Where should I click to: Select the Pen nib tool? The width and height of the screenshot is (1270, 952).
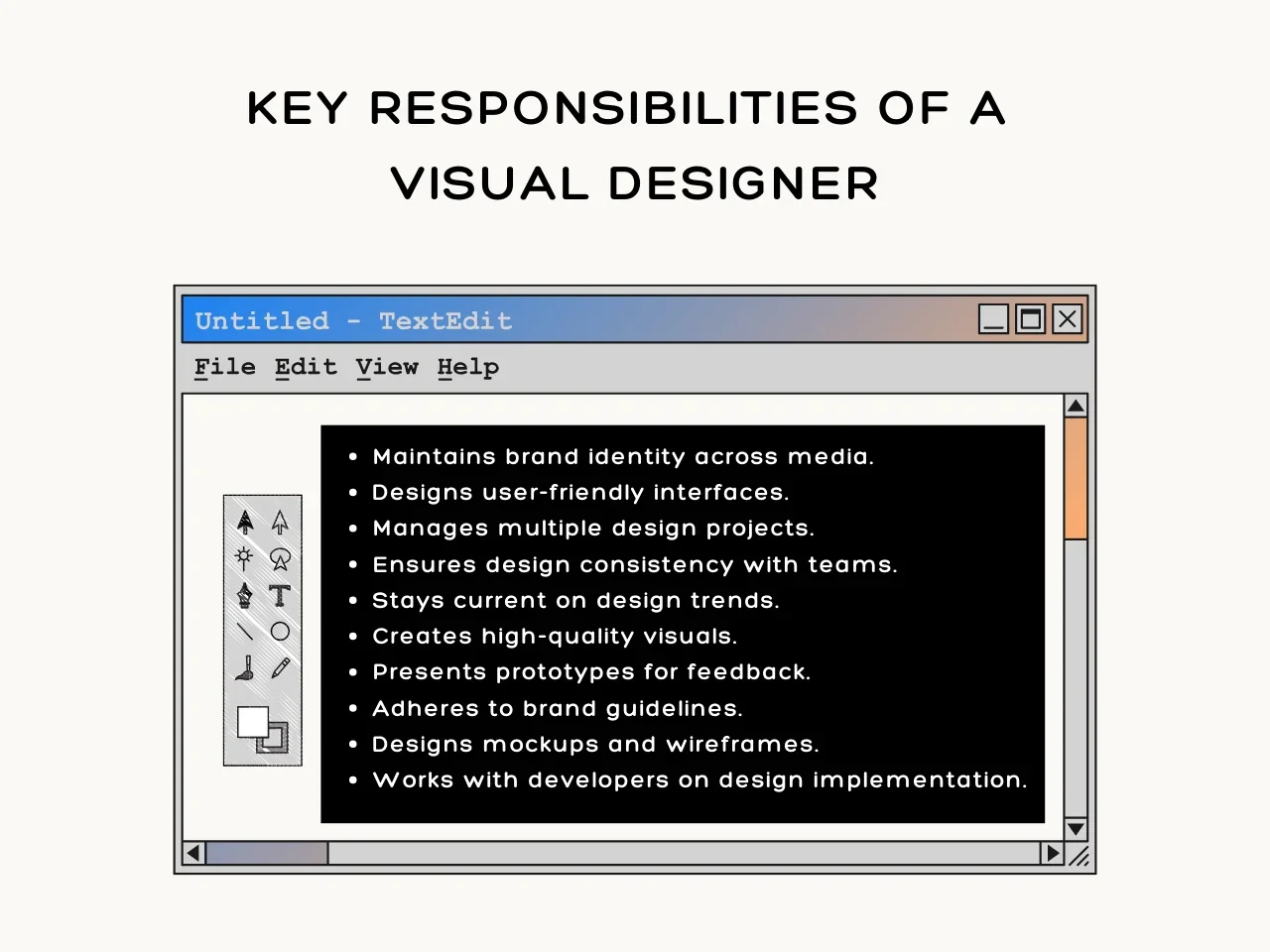click(245, 595)
